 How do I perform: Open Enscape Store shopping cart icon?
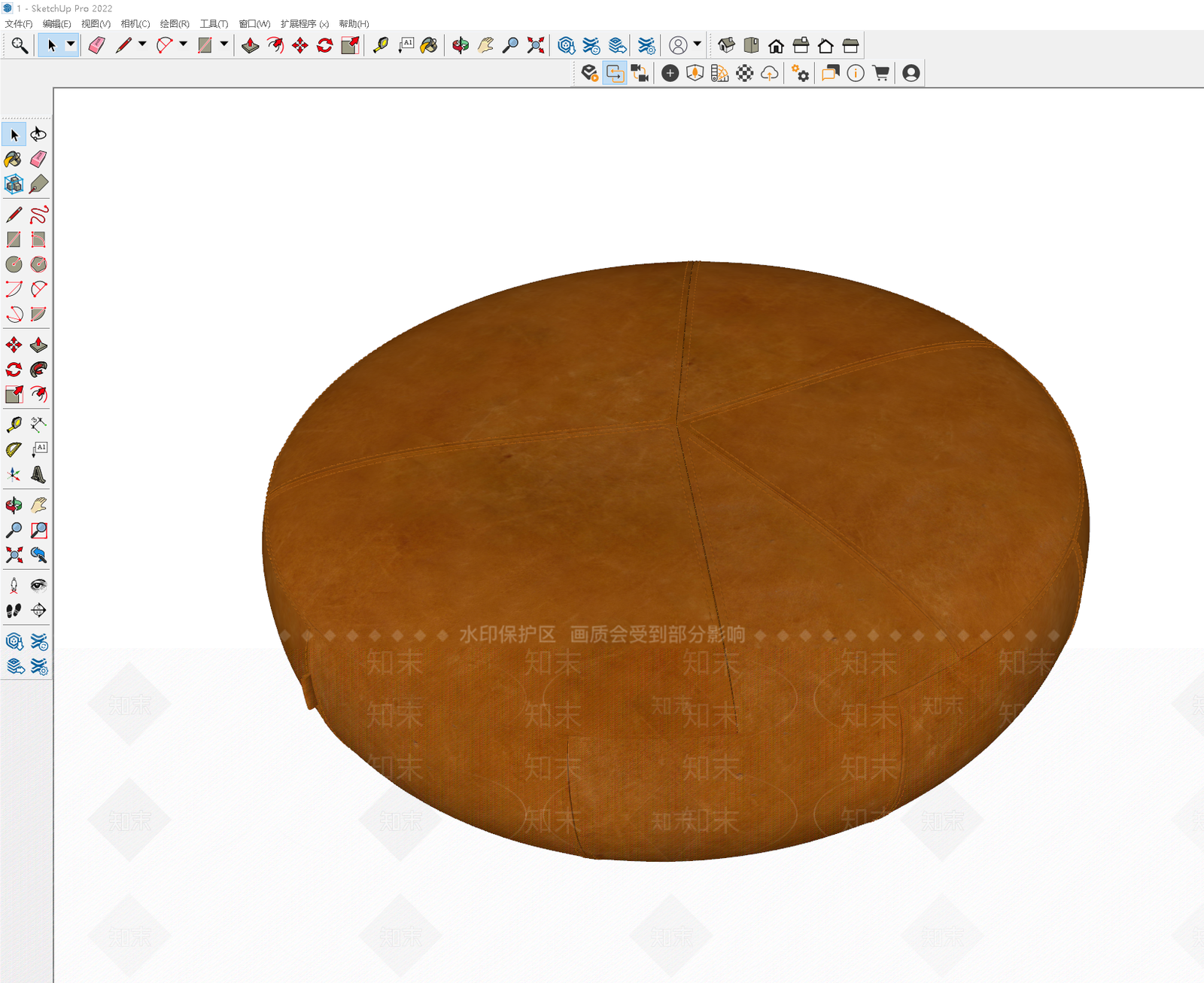pyautogui.click(x=880, y=74)
